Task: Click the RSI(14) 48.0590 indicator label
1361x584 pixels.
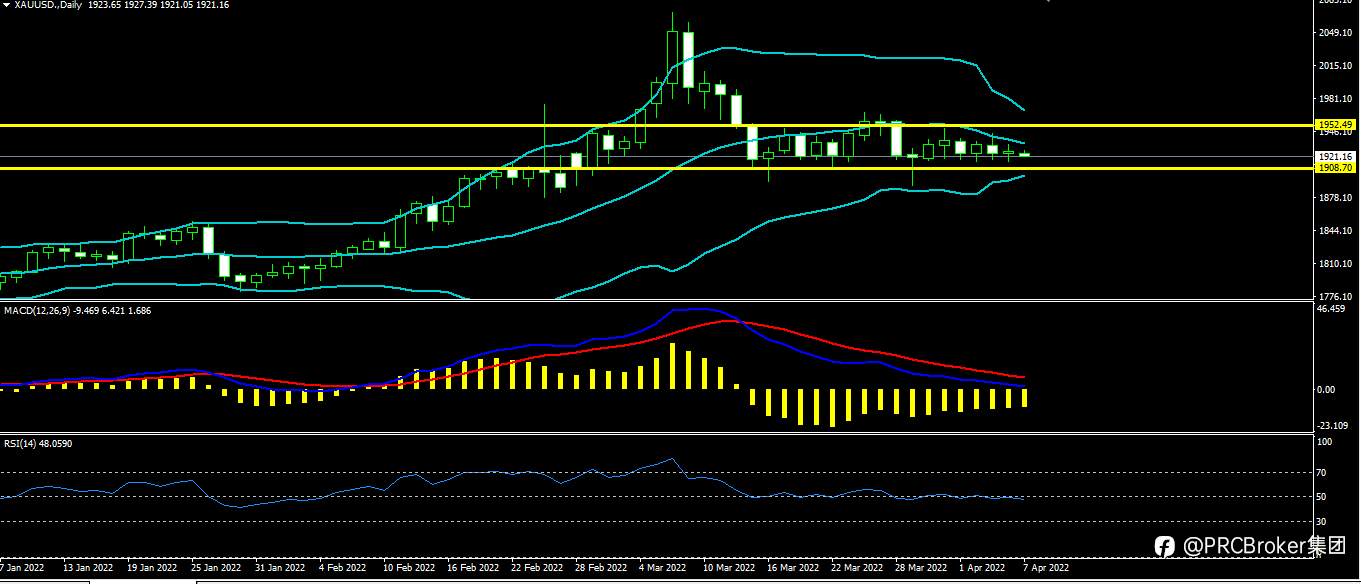Action: pos(38,442)
